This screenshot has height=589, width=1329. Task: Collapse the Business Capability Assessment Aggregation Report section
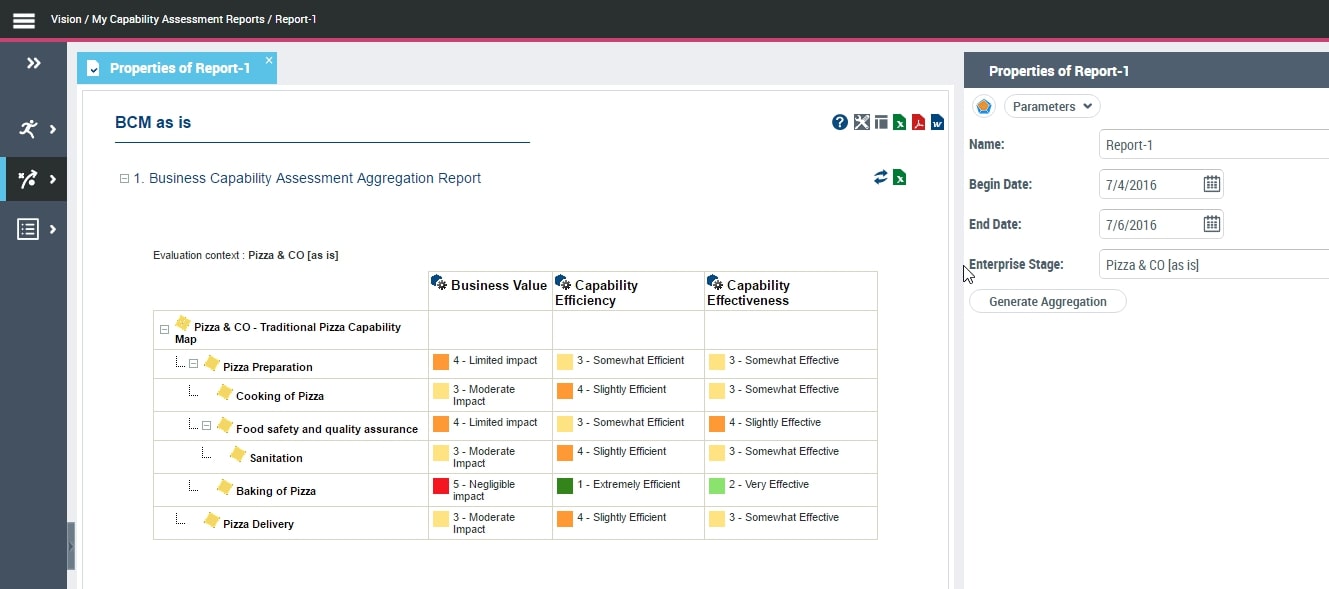(124, 179)
